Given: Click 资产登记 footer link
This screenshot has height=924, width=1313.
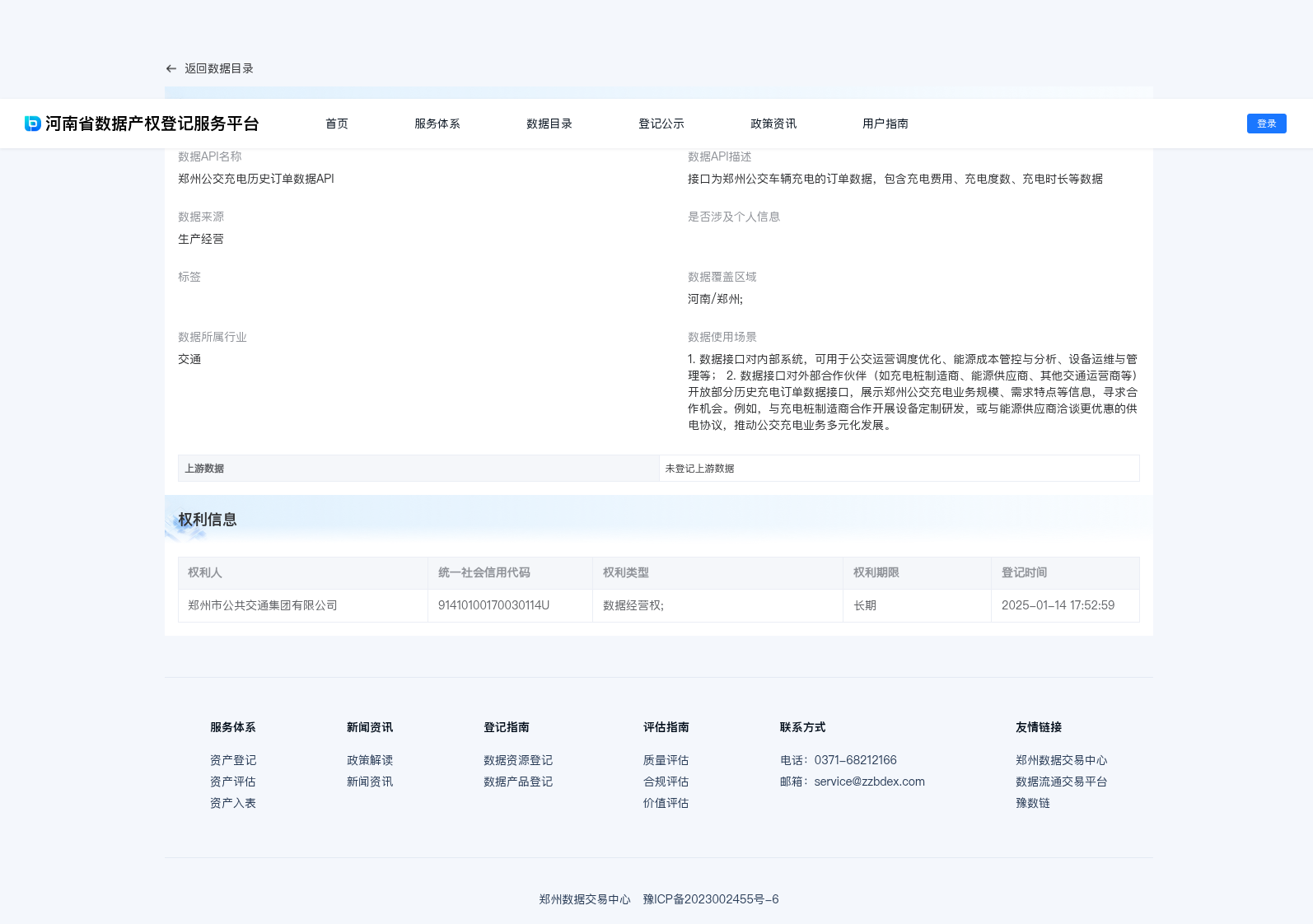Looking at the screenshot, I should tap(233, 760).
